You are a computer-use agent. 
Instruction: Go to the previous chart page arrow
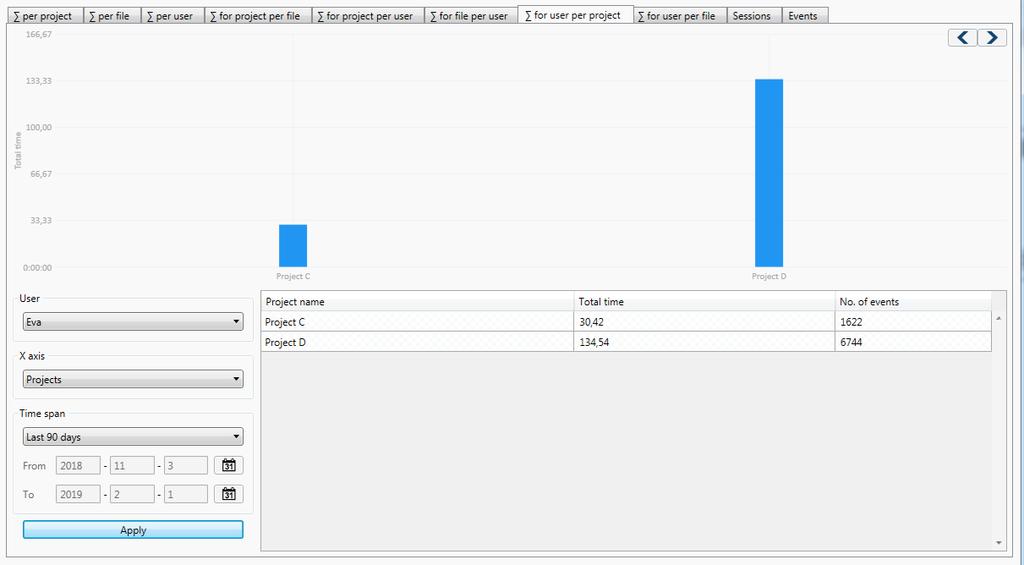coord(962,38)
